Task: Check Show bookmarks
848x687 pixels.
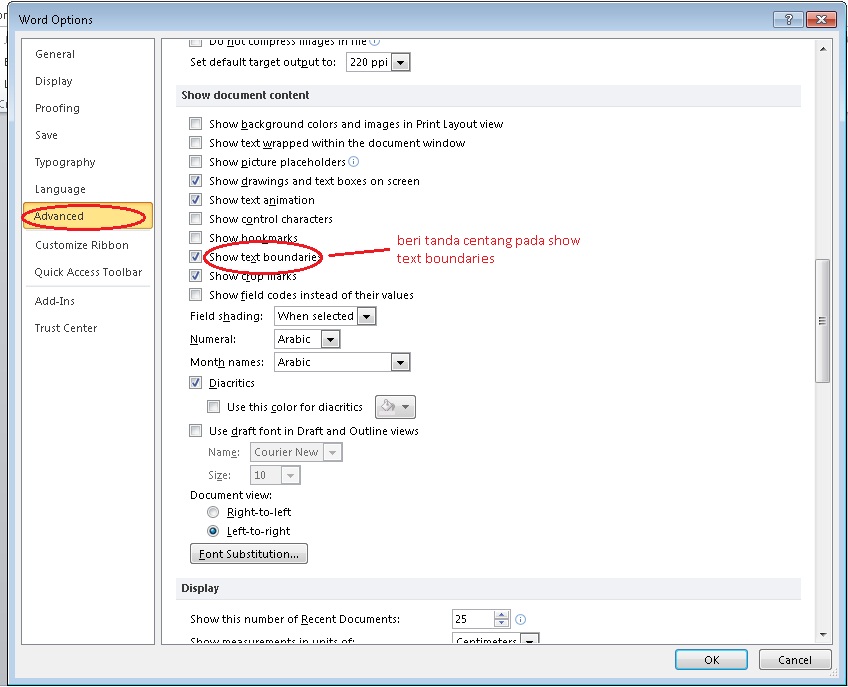Action: tap(195, 237)
